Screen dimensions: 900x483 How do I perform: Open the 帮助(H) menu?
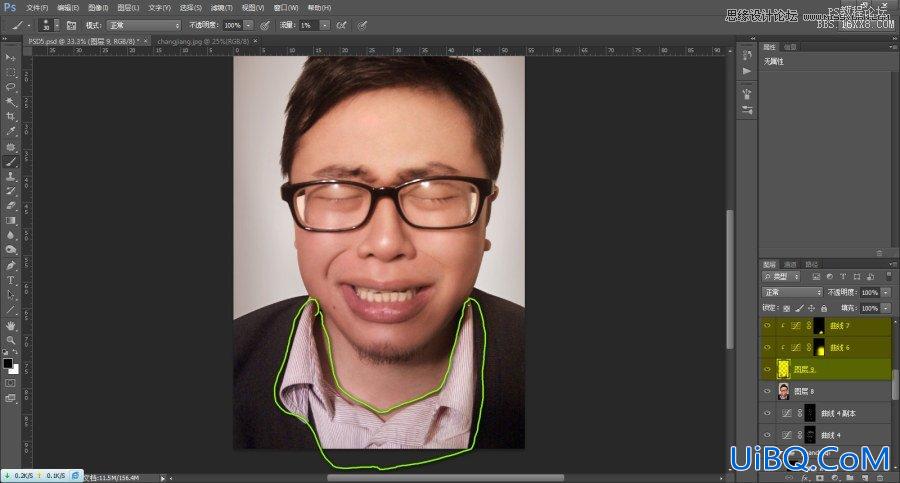point(319,7)
